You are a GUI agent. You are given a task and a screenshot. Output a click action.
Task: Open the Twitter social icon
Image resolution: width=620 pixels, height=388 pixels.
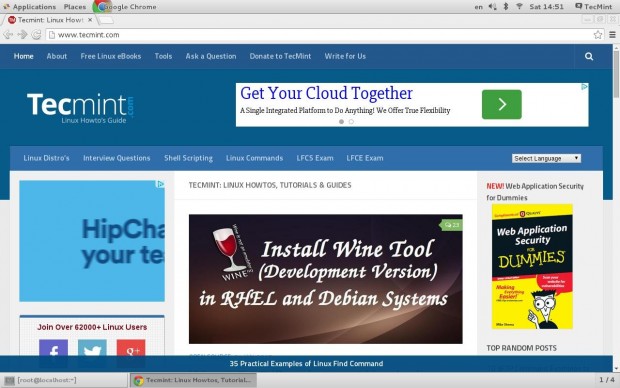(x=92, y=348)
